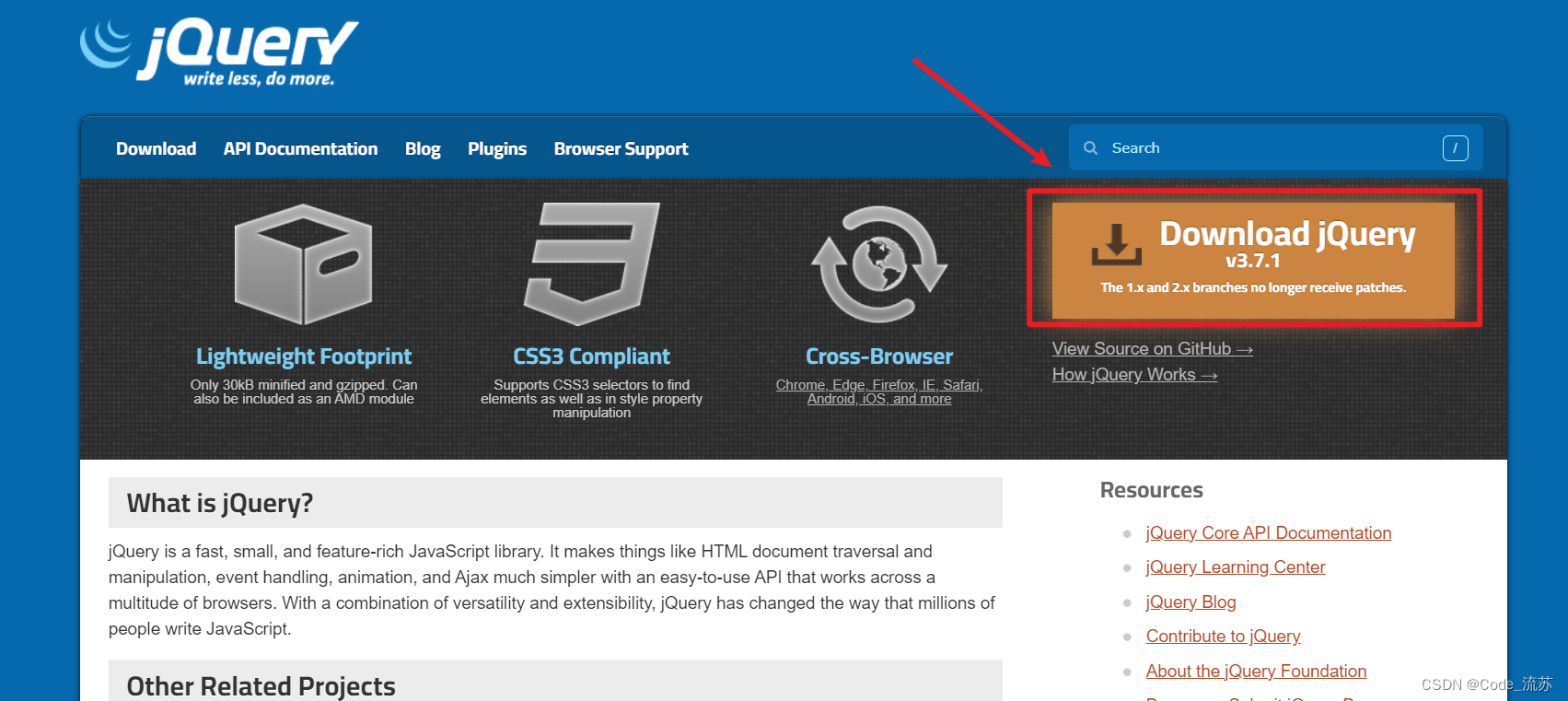The image size is (1568, 701).
Task: Open the Chrome, Edge, Firefox browser list link
Action: pos(879,391)
